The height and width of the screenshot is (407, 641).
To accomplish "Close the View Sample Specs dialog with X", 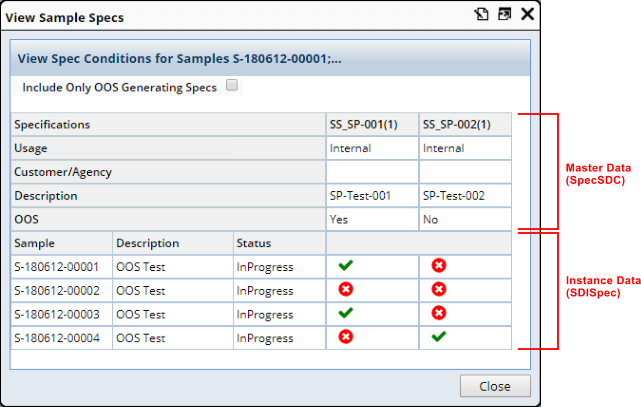I will coord(527,14).
